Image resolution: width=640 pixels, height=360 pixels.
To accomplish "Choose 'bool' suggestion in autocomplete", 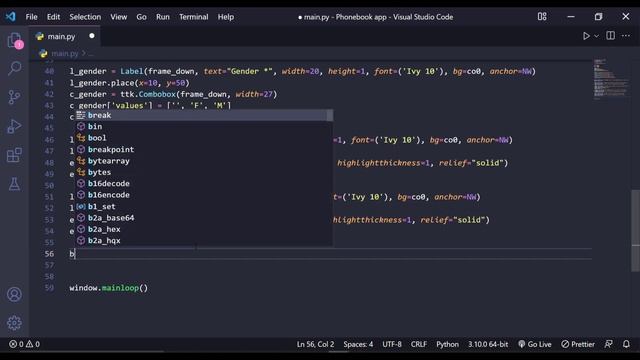I will click(203, 138).
